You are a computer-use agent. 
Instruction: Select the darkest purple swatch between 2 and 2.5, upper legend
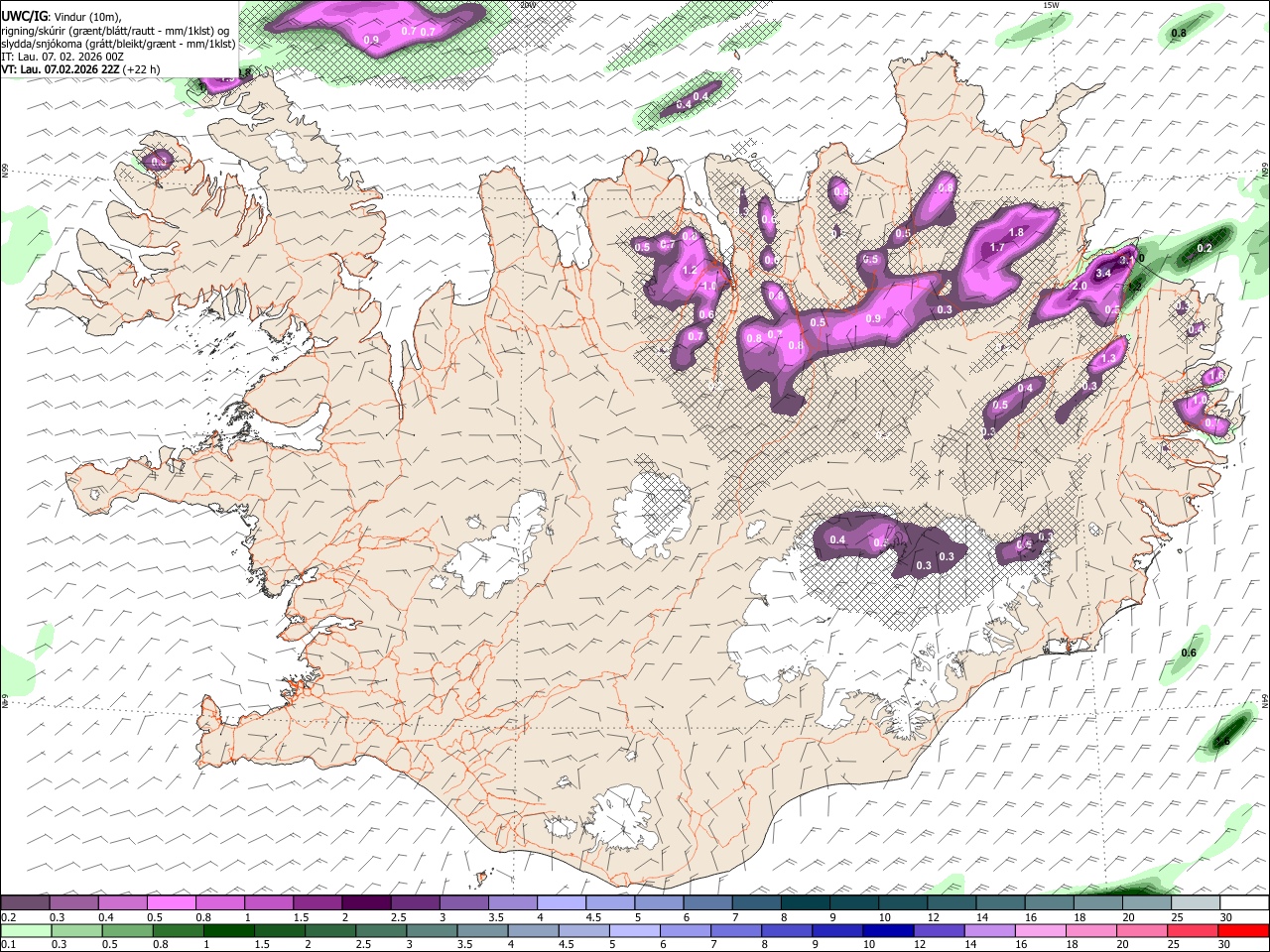[x=366, y=903]
